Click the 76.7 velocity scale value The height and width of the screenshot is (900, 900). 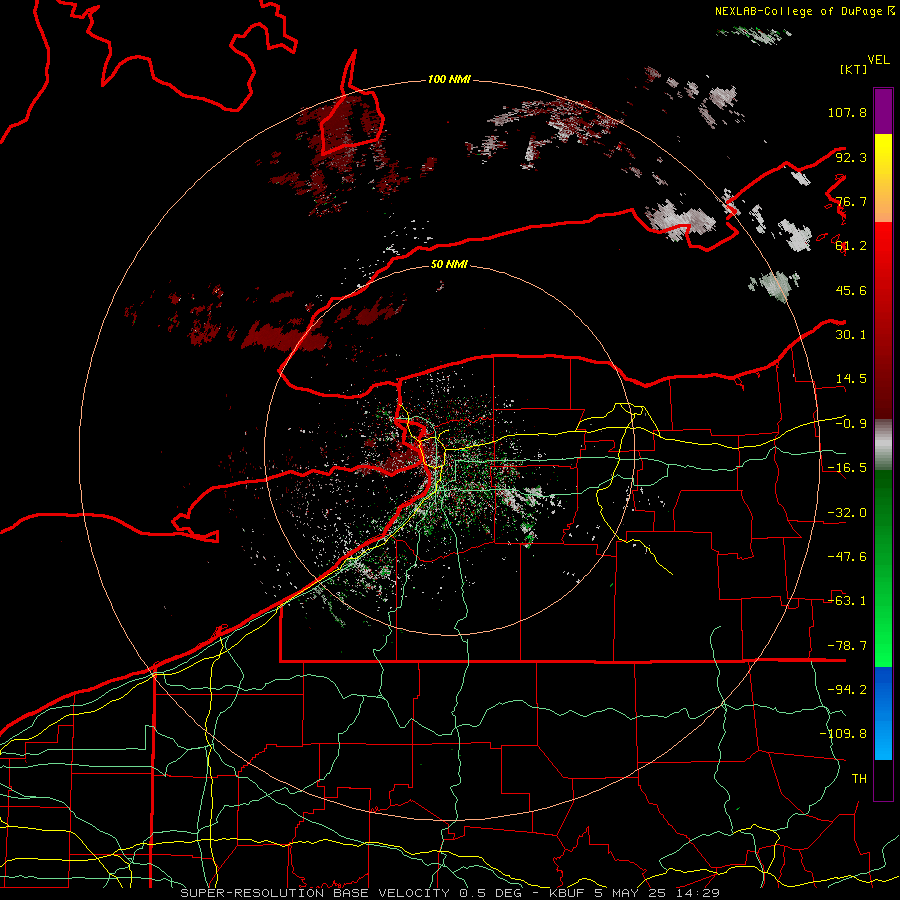[x=851, y=201]
